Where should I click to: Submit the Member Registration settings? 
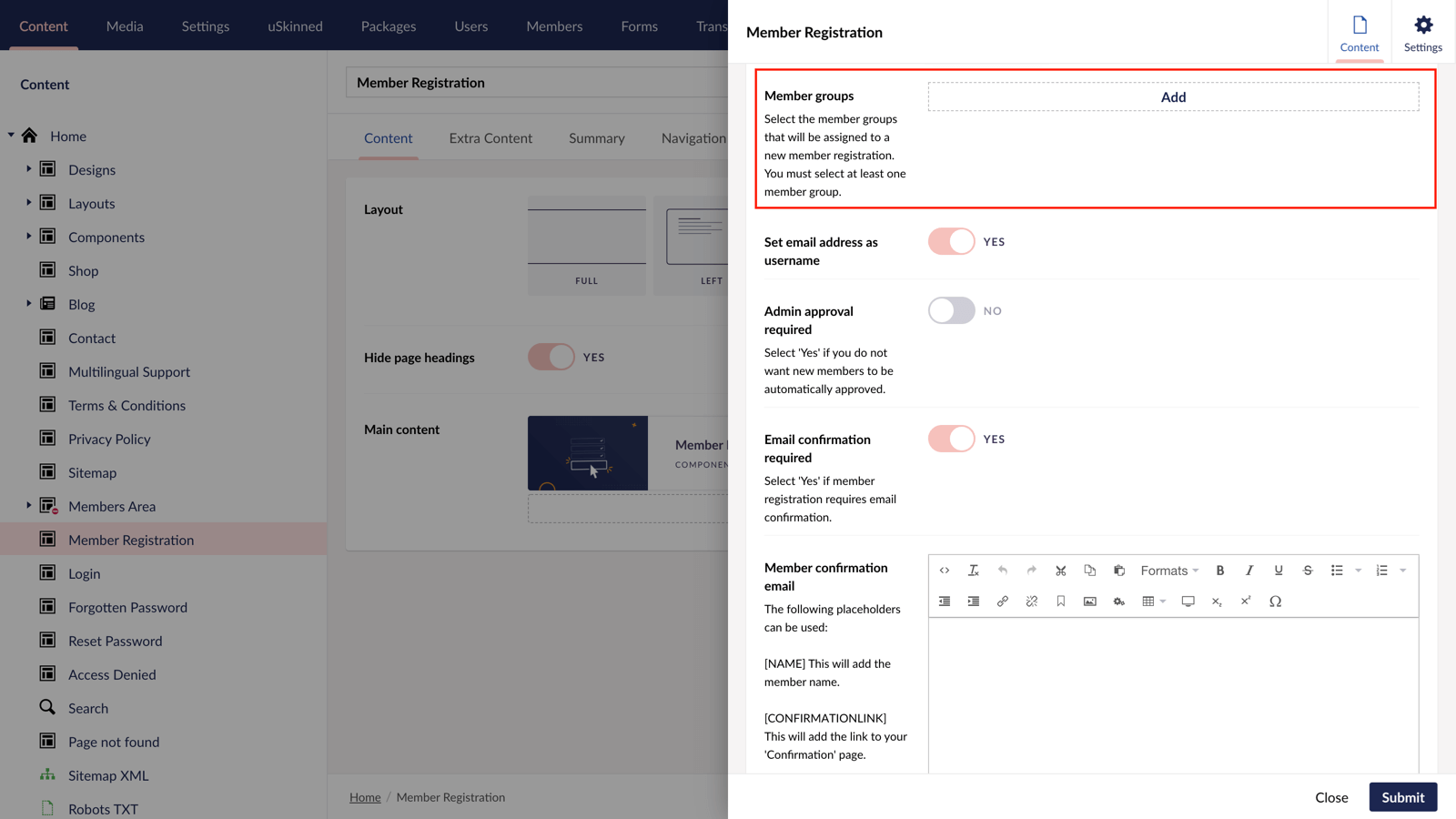(1402, 796)
